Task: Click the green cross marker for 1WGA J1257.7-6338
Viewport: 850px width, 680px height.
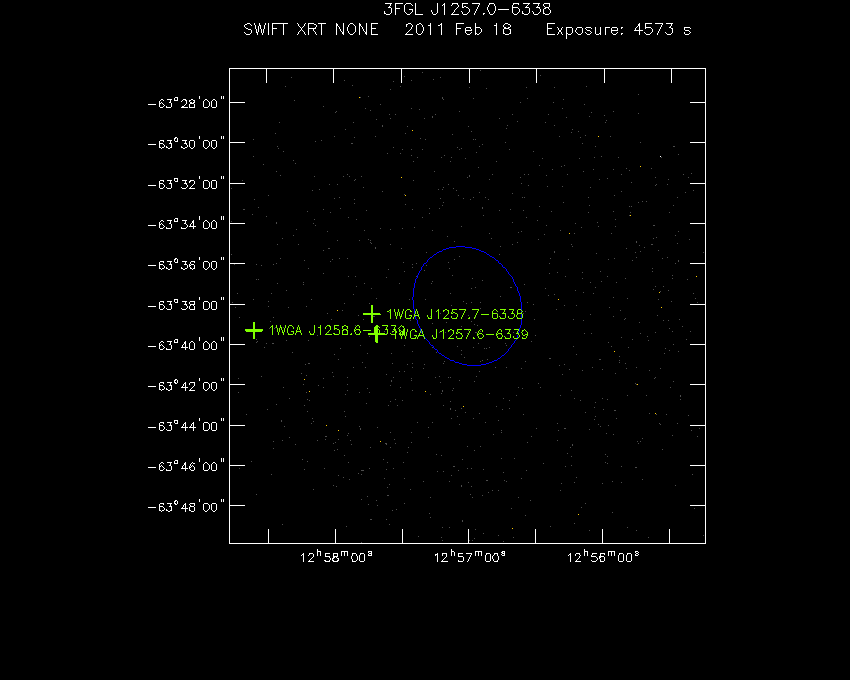Action: click(371, 313)
